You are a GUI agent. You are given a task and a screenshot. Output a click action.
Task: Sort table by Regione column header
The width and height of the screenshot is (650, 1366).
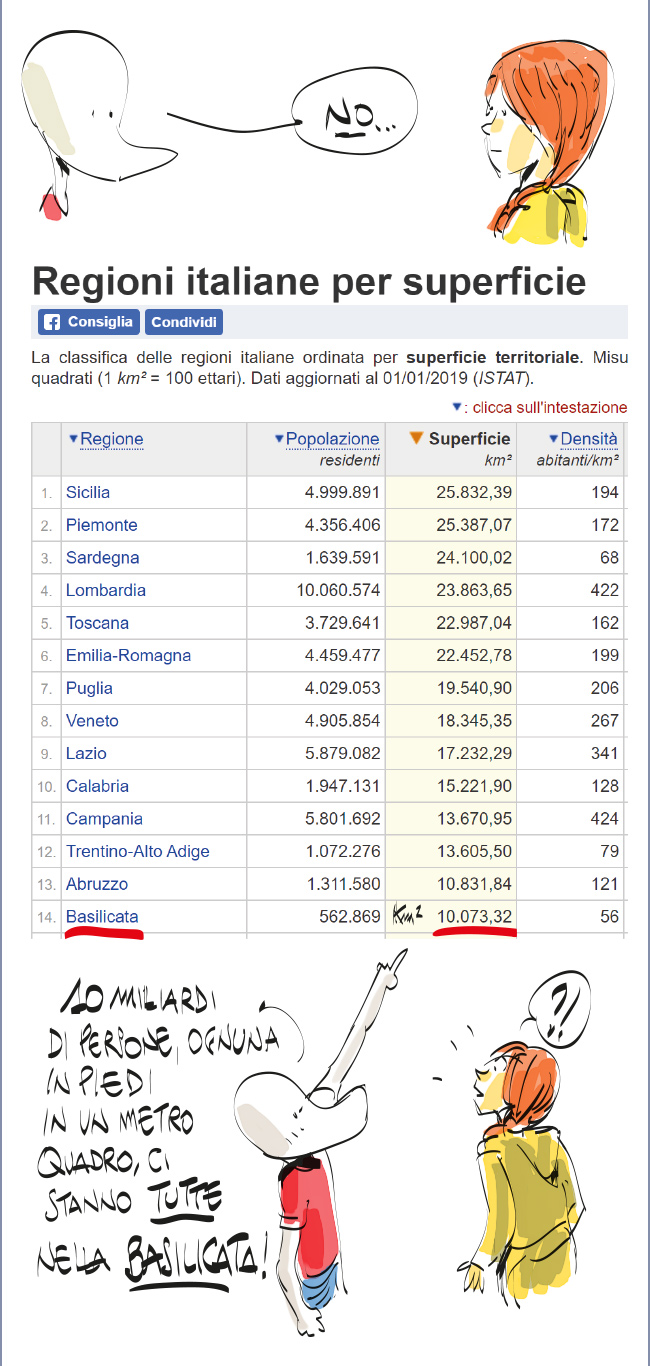point(111,439)
